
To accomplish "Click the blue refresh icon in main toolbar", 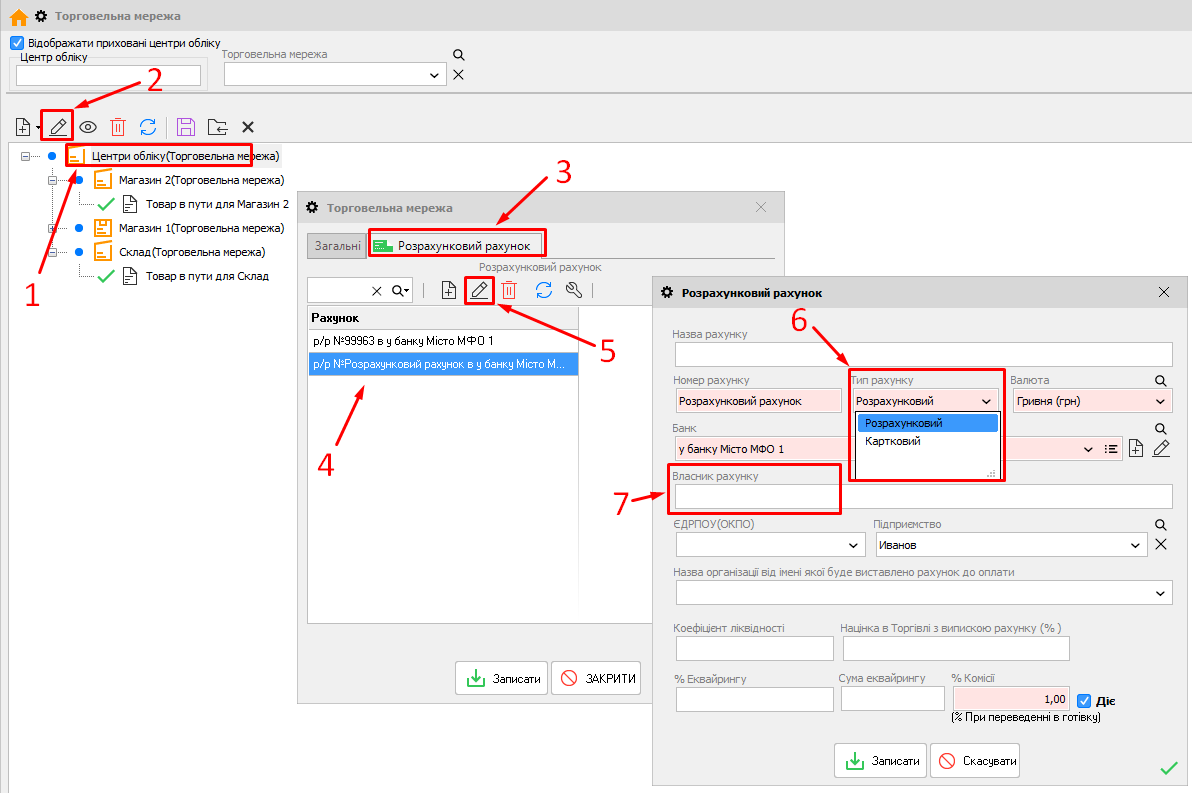I will pyautogui.click(x=148, y=127).
